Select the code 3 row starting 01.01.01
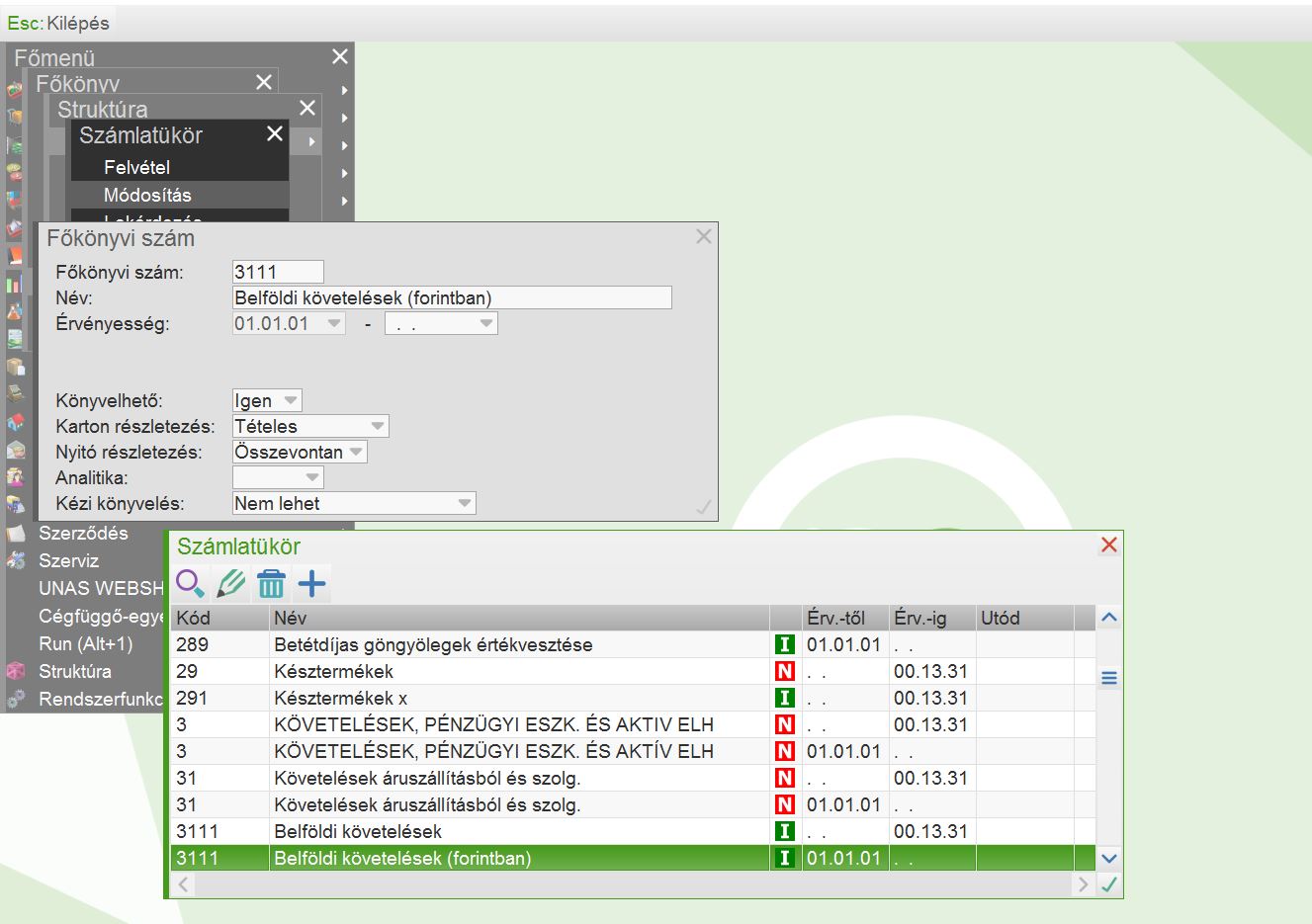This screenshot has height=924, width=1312. point(634,751)
